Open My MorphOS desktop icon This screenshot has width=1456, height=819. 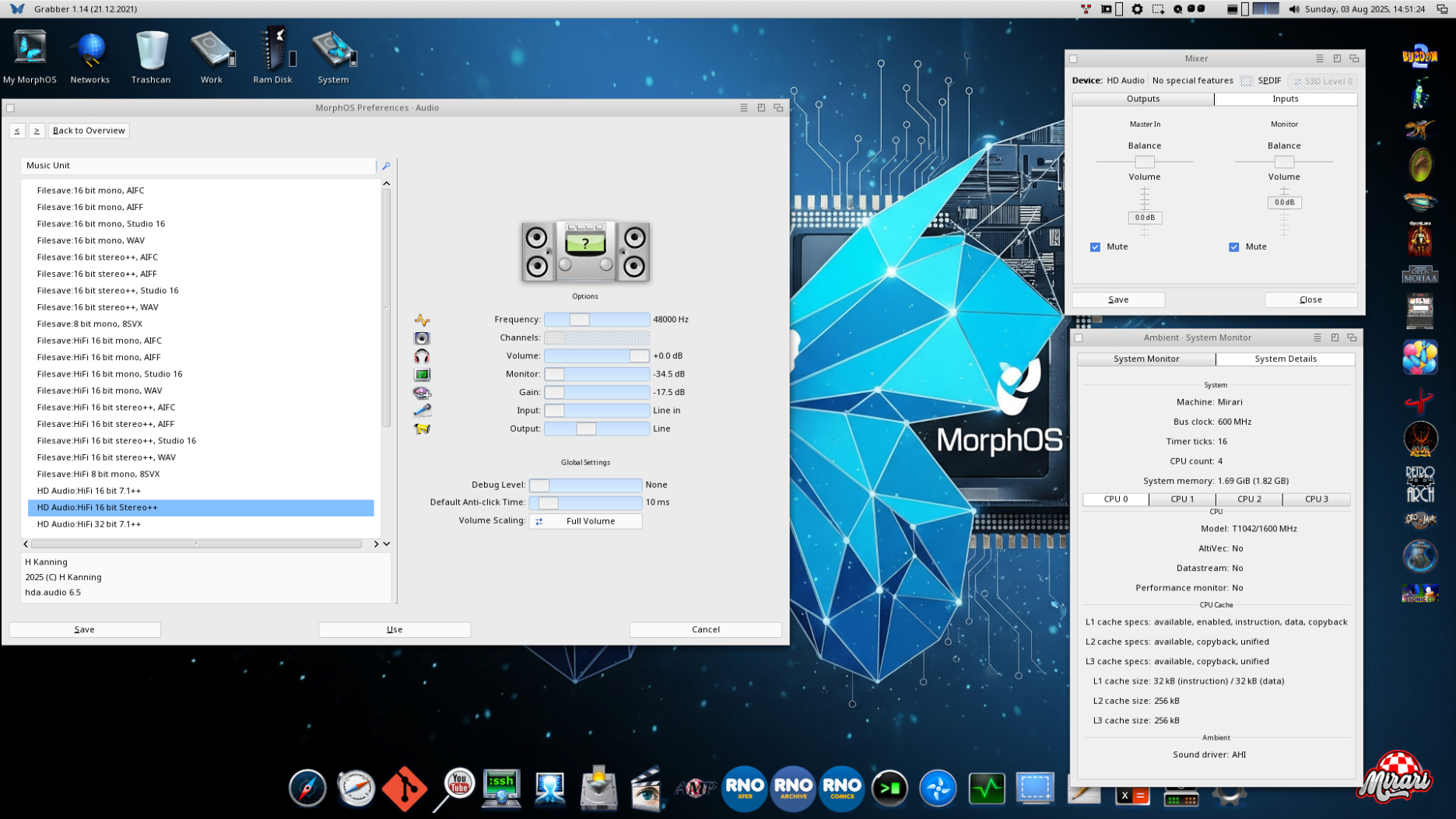[x=30, y=56]
